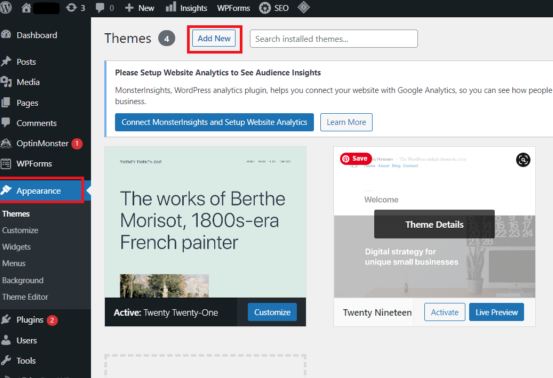Open the Posts menu label
Image resolution: width=553 pixels, height=378 pixels.
(26, 62)
